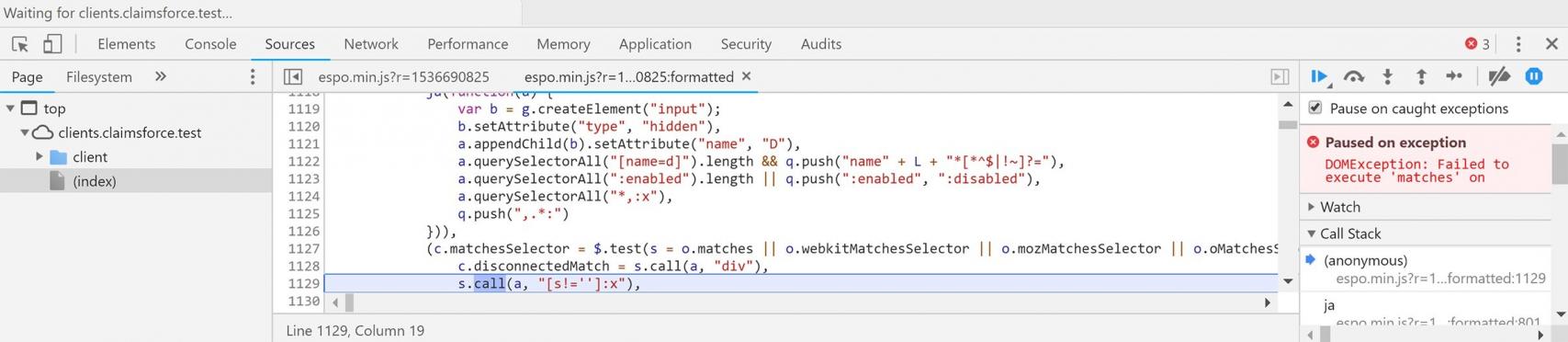Viewport: 1568px width, 342px height.
Task: Close the DevTools panel
Action: [1551, 43]
